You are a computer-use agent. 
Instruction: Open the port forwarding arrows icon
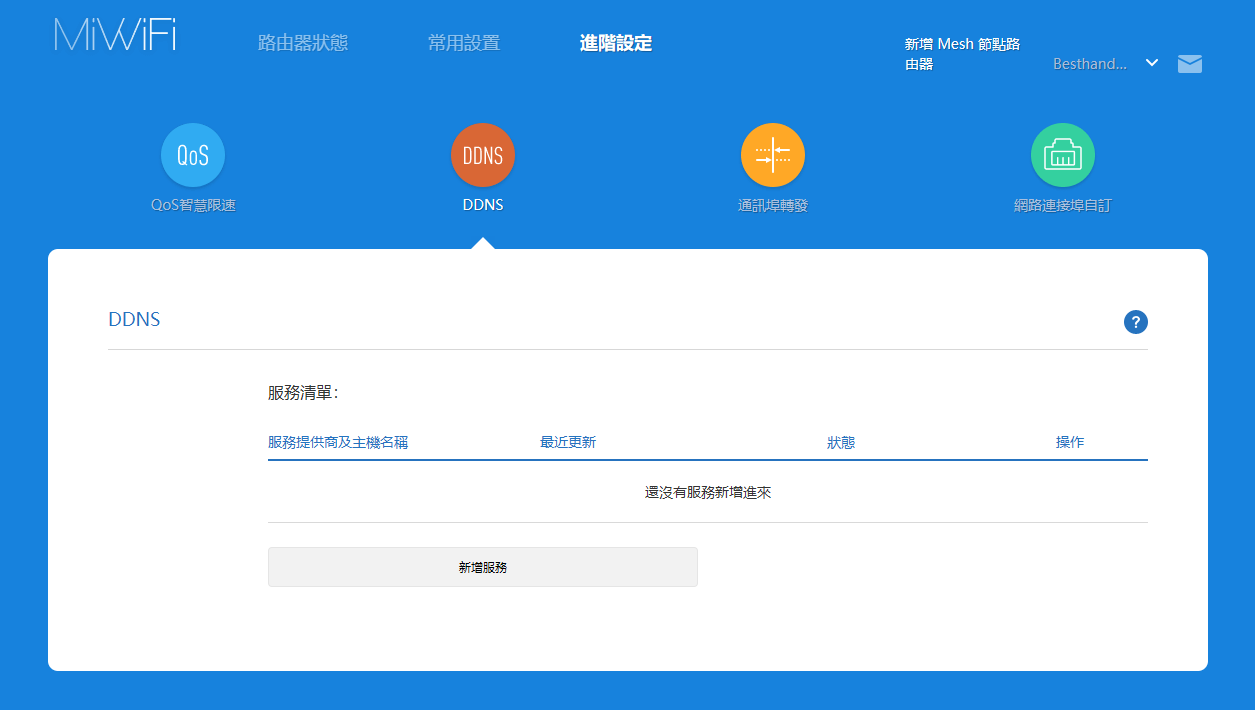pos(773,155)
